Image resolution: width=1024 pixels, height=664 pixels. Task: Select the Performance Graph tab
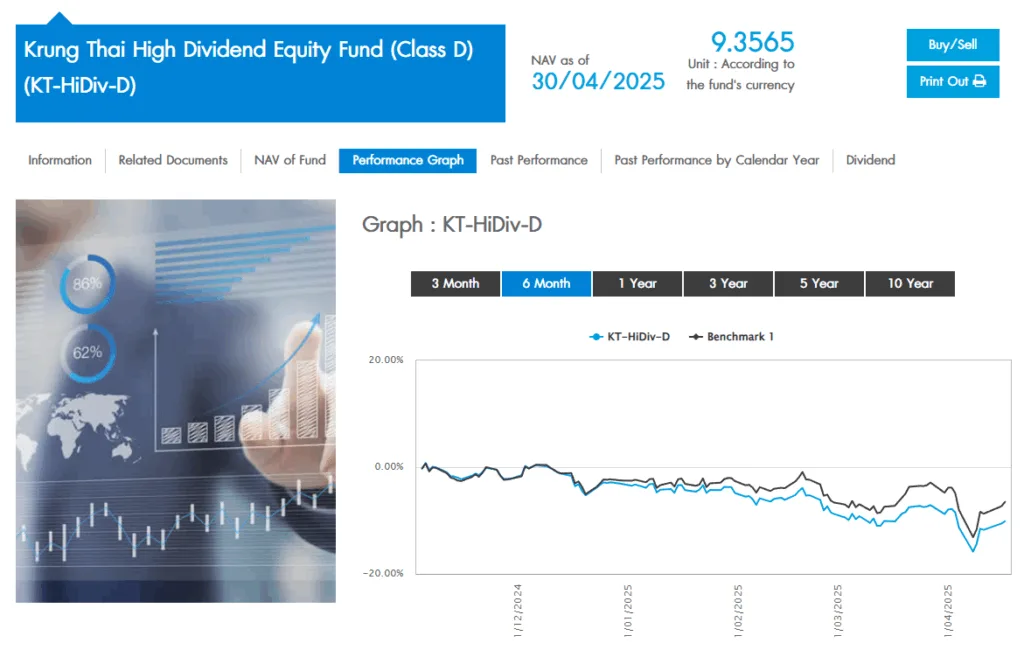click(x=408, y=160)
